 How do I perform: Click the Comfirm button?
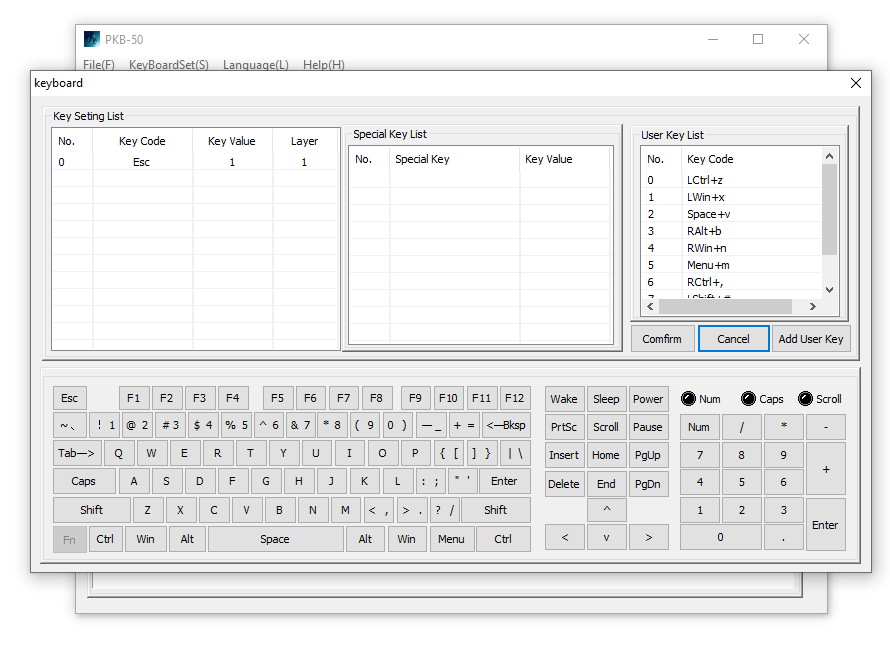point(662,339)
